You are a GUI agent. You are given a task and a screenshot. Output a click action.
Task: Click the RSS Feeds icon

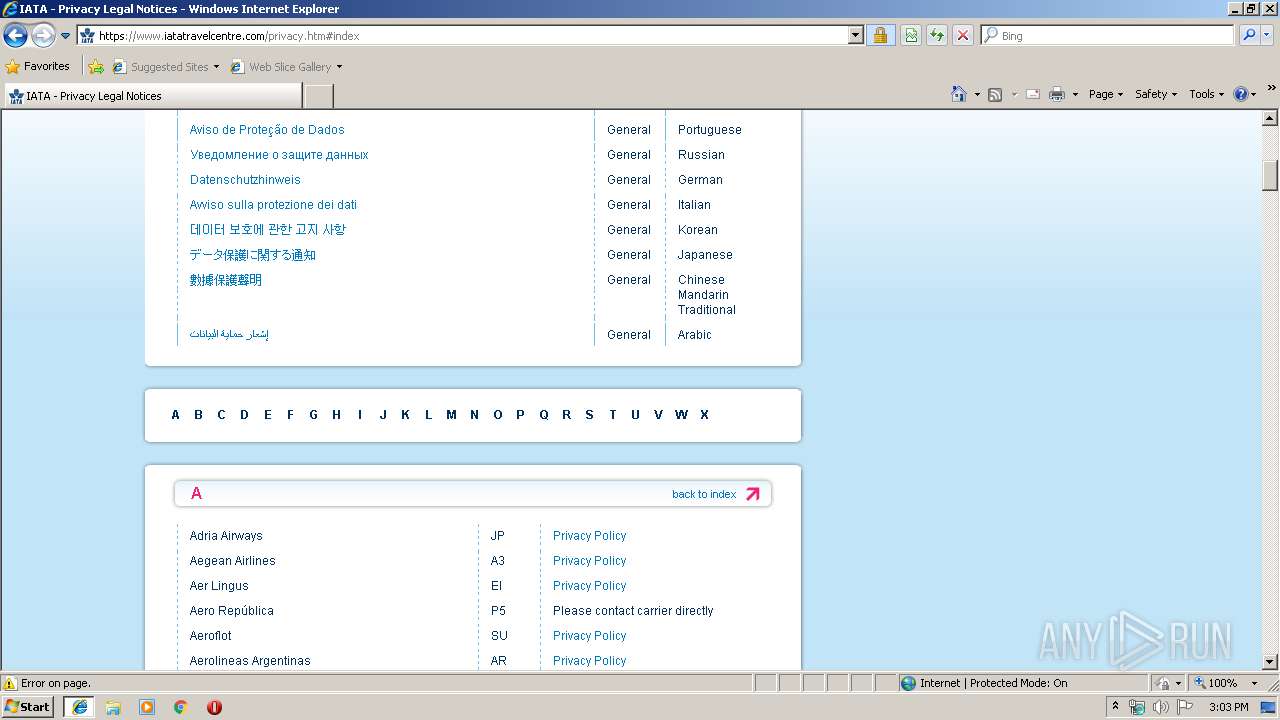(x=995, y=94)
